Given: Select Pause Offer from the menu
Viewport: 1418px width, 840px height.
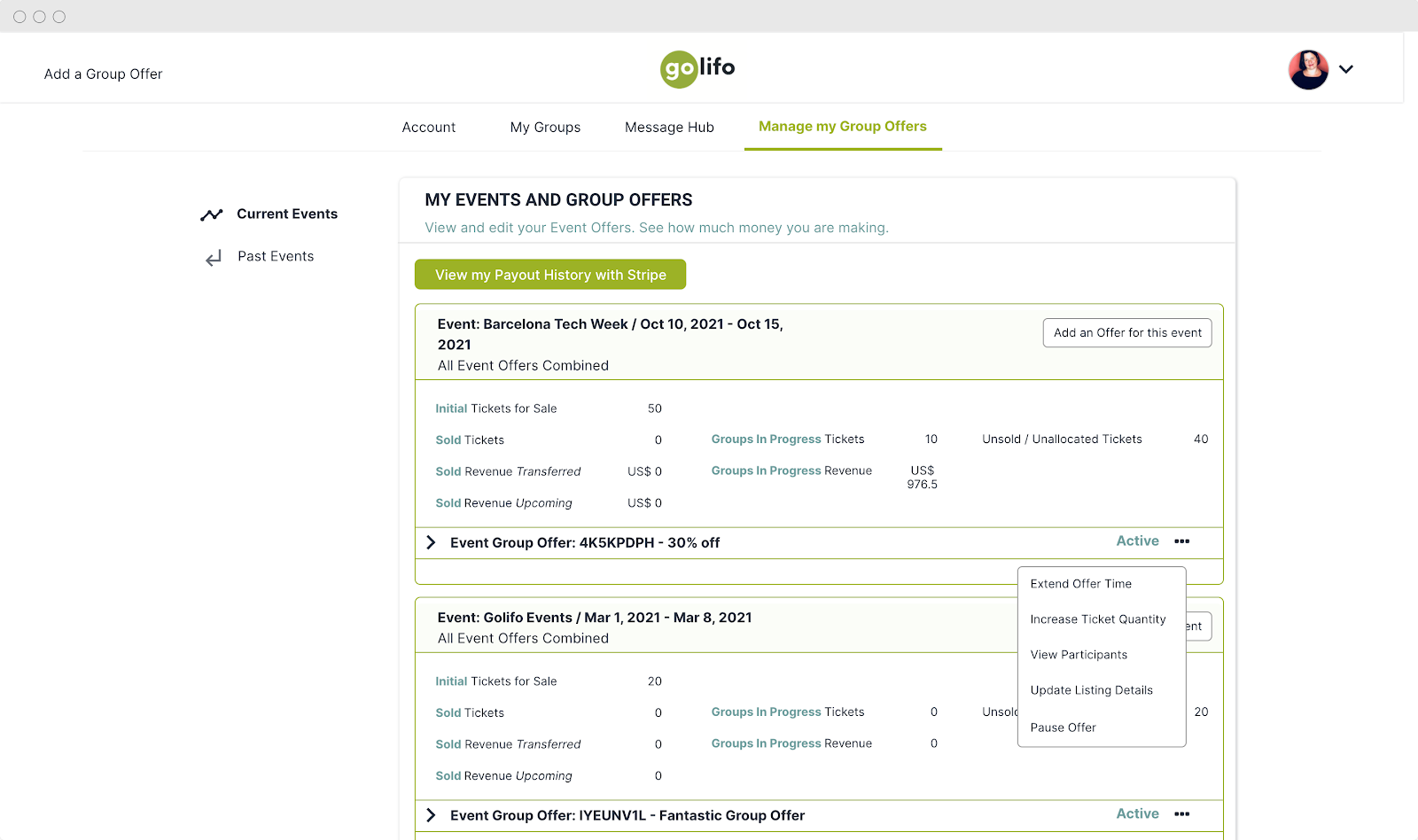Looking at the screenshot, I should point(1063,727).
